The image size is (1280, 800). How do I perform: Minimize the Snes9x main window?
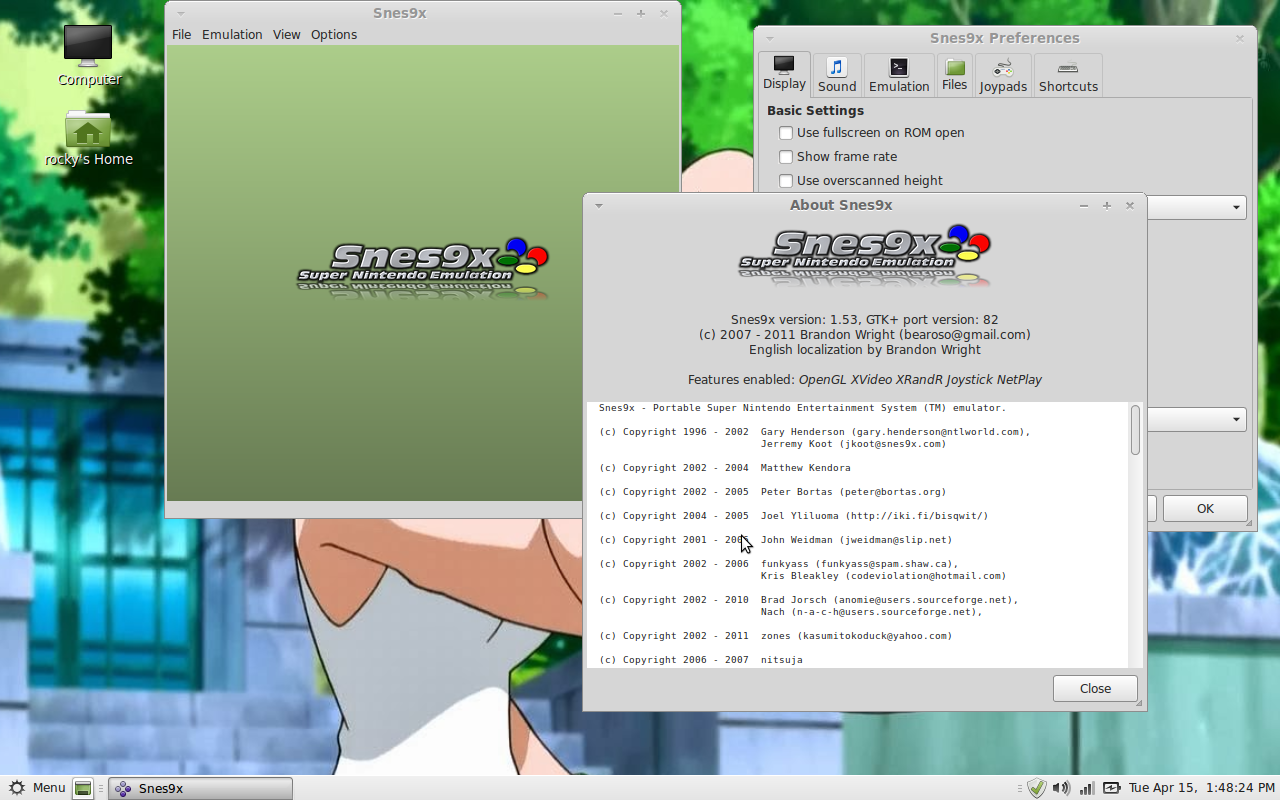pyautogui.click(x=618, y=14)
